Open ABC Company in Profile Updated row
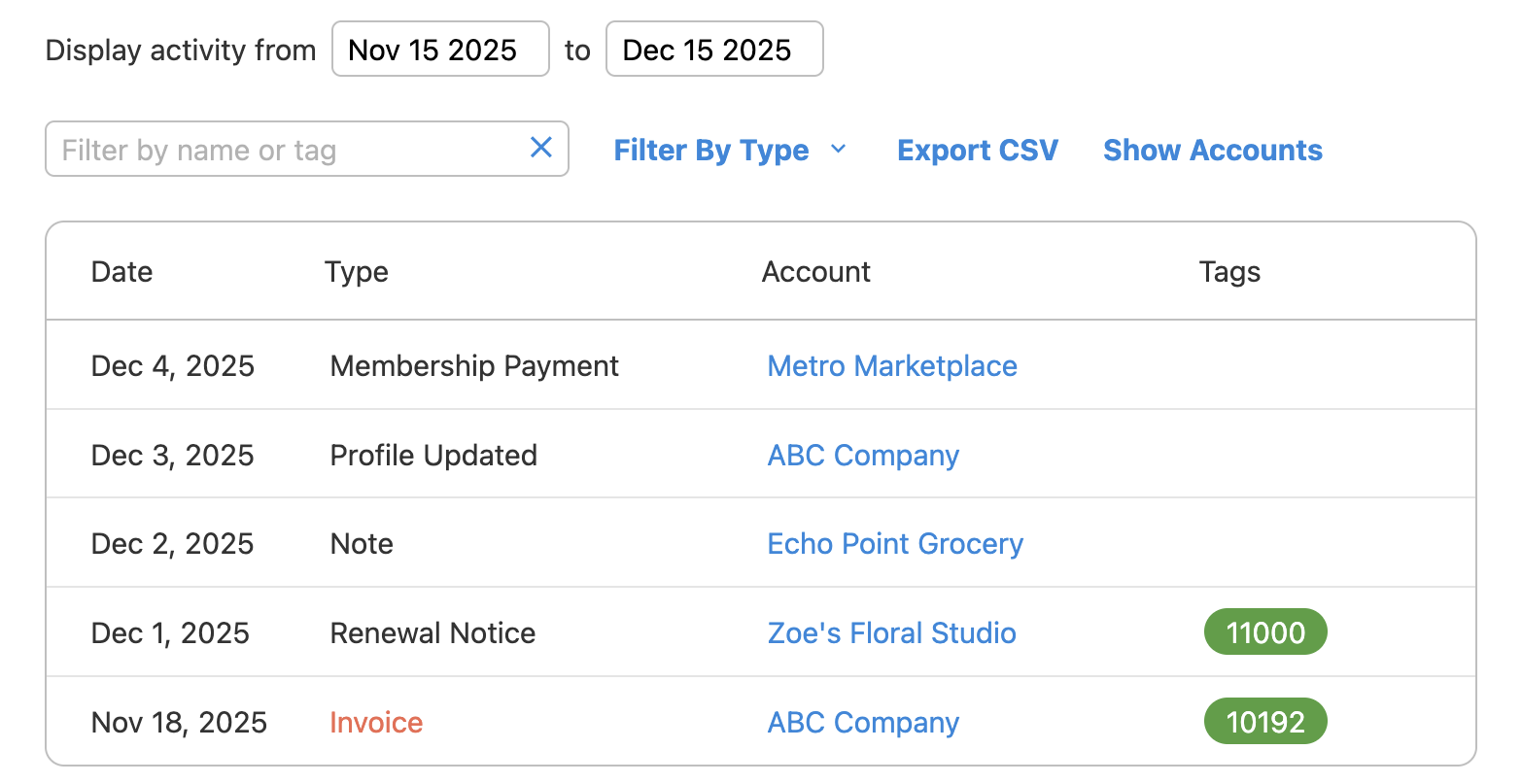 point(862,456)
